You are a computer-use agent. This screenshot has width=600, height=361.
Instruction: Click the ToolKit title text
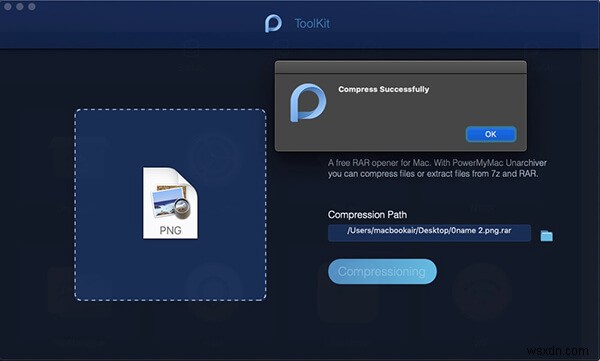tap(312, 23)
